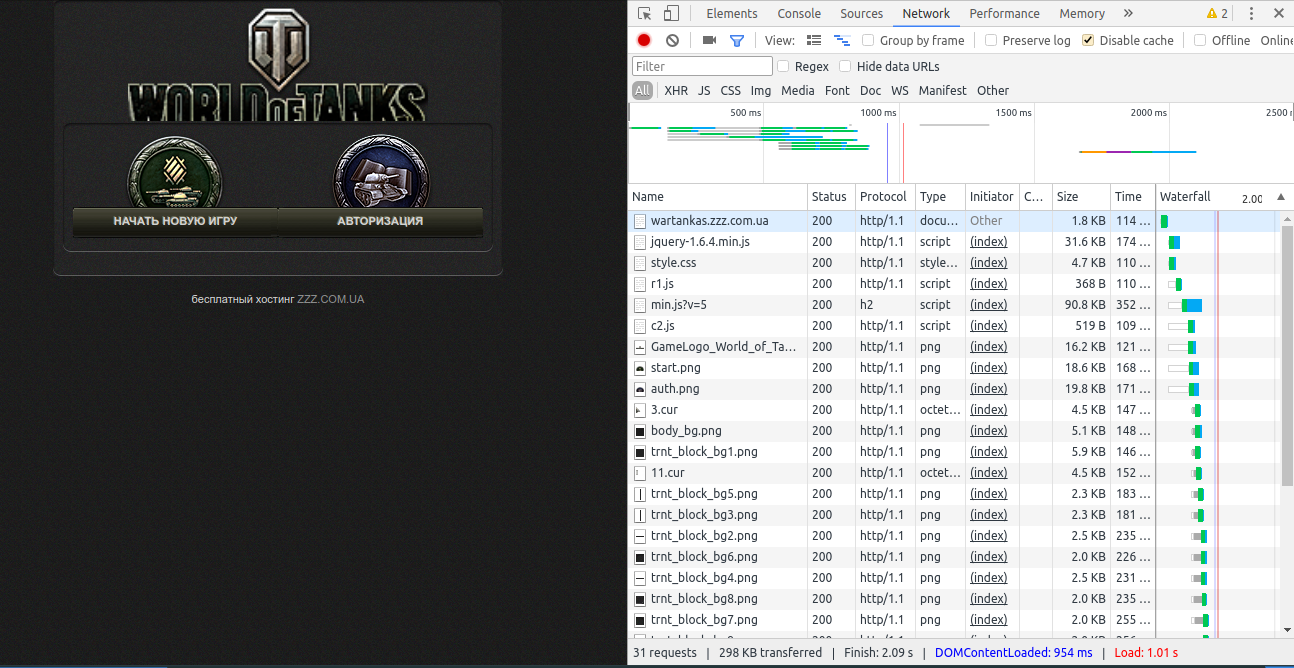Click the icon of 3.cur row
The height and width of the screenshot is (668, 1294).
640,410
